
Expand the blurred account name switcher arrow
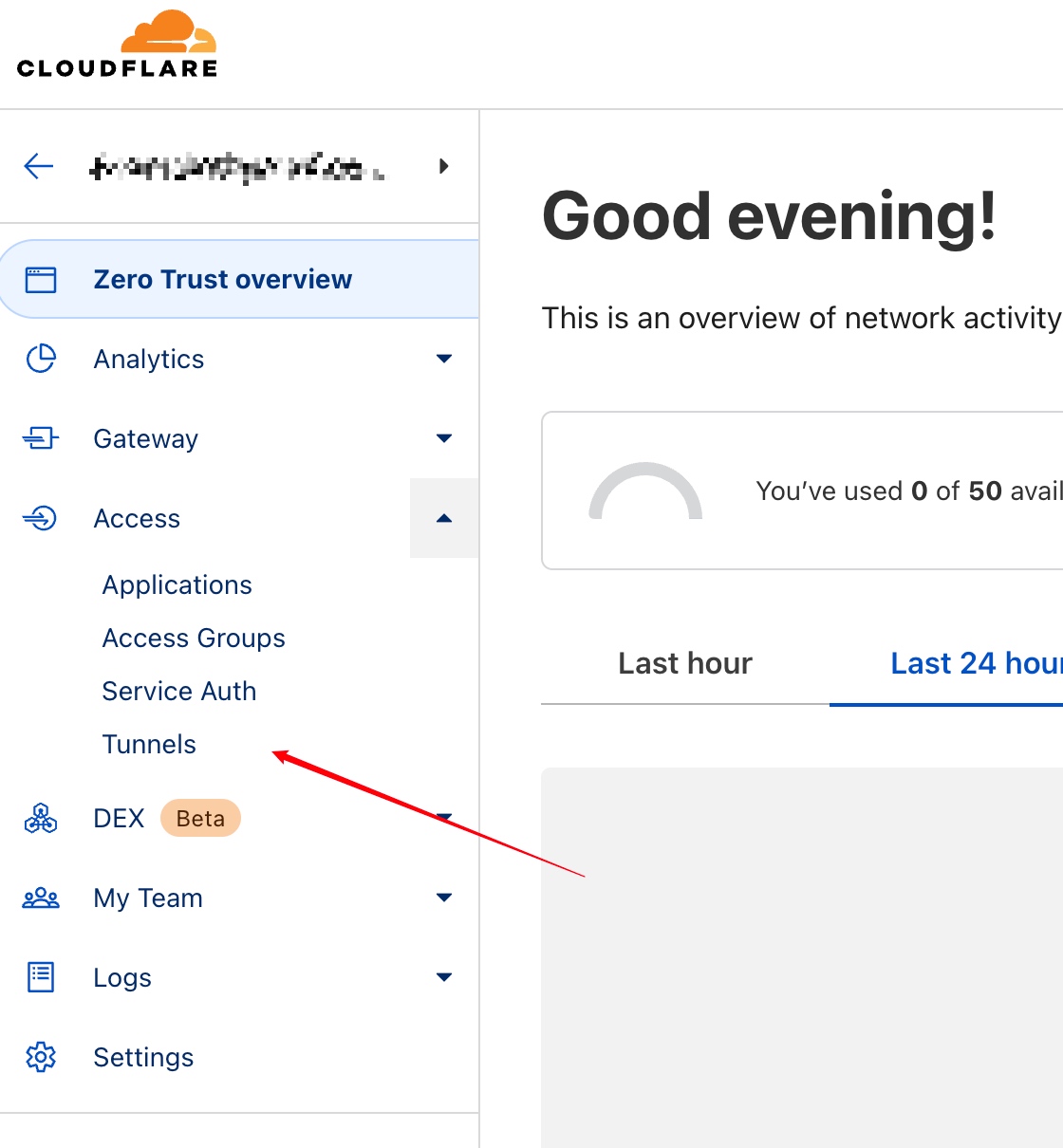pyautogui.click(x=443, y=166)
